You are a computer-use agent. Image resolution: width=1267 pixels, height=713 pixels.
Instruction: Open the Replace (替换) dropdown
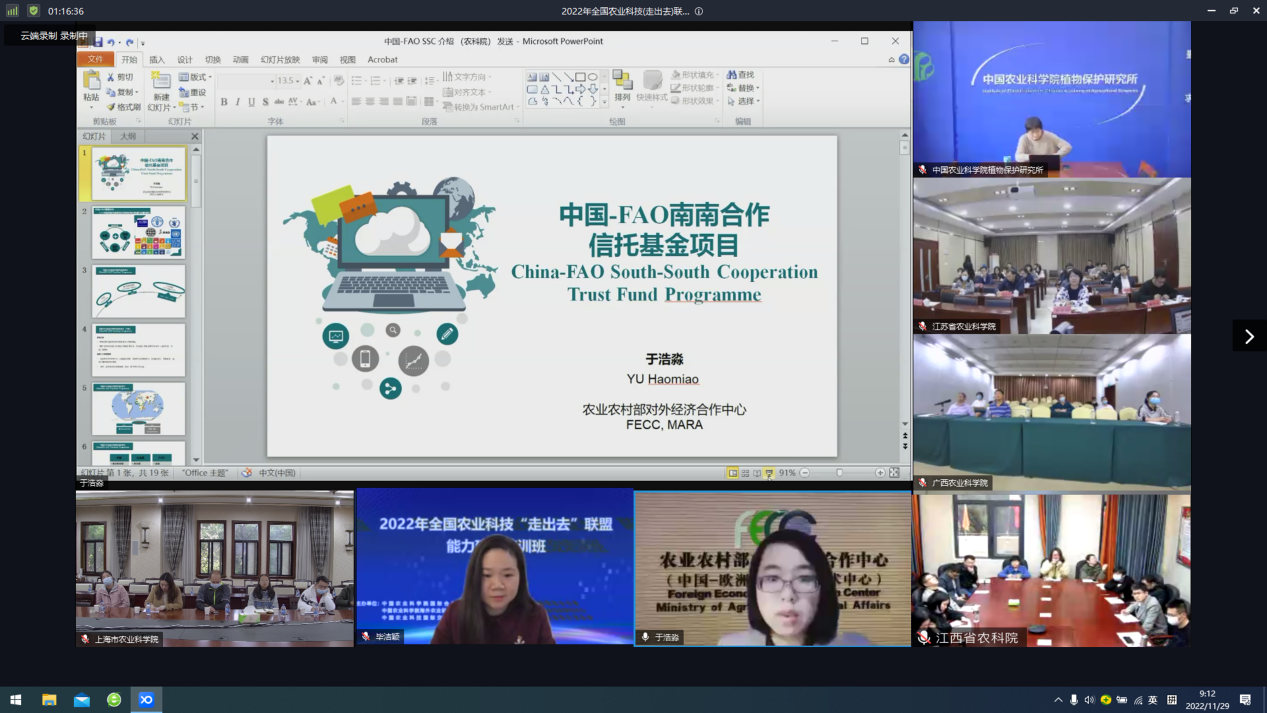743,88
